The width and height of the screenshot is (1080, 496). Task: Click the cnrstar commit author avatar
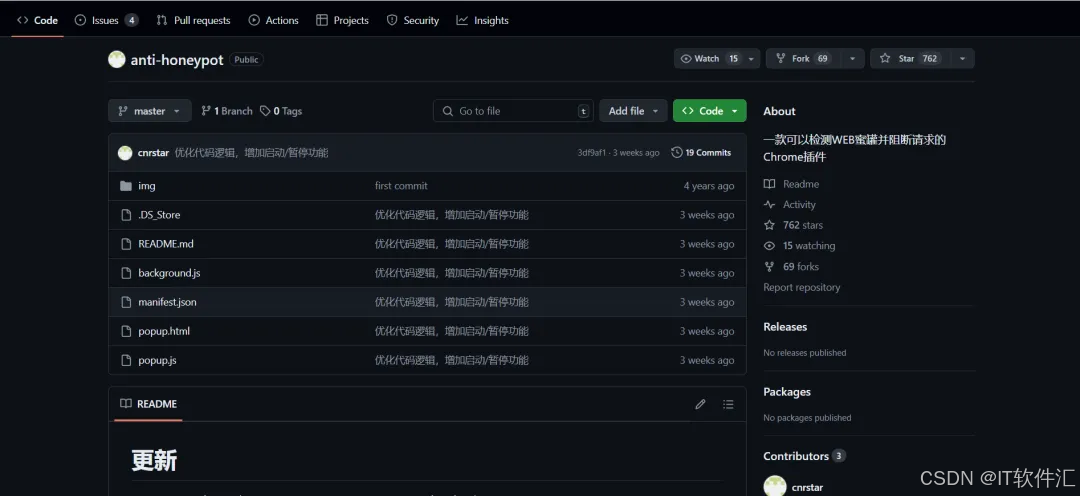point(125,153)
